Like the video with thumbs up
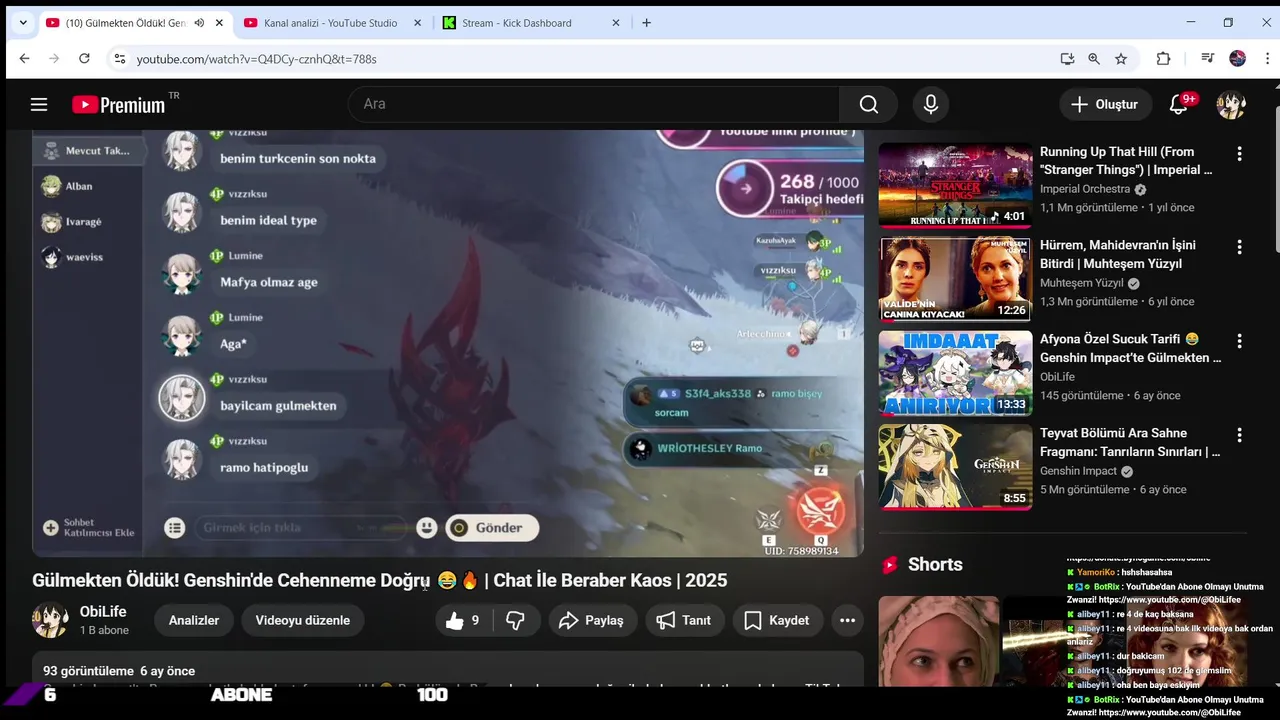This screenshot has height=720, width=1280. tap(463, 620)
